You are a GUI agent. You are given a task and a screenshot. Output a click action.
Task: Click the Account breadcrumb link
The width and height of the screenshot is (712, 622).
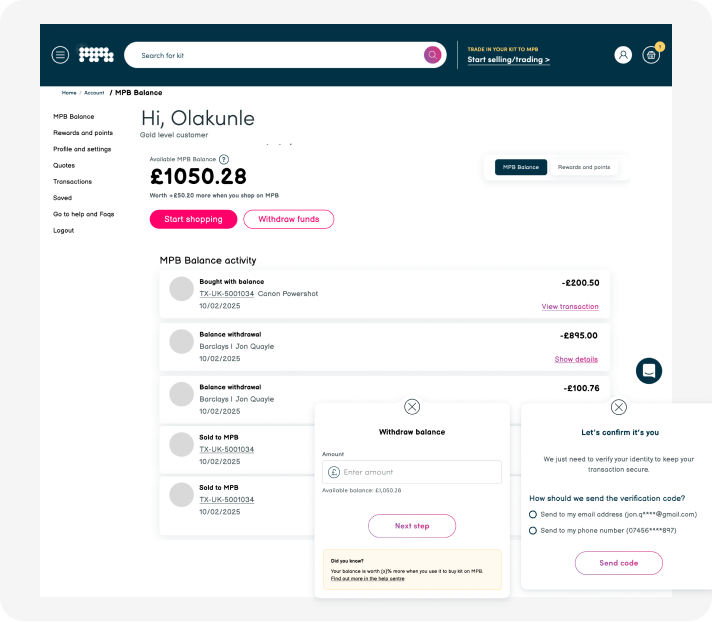(x=94, y=93)
